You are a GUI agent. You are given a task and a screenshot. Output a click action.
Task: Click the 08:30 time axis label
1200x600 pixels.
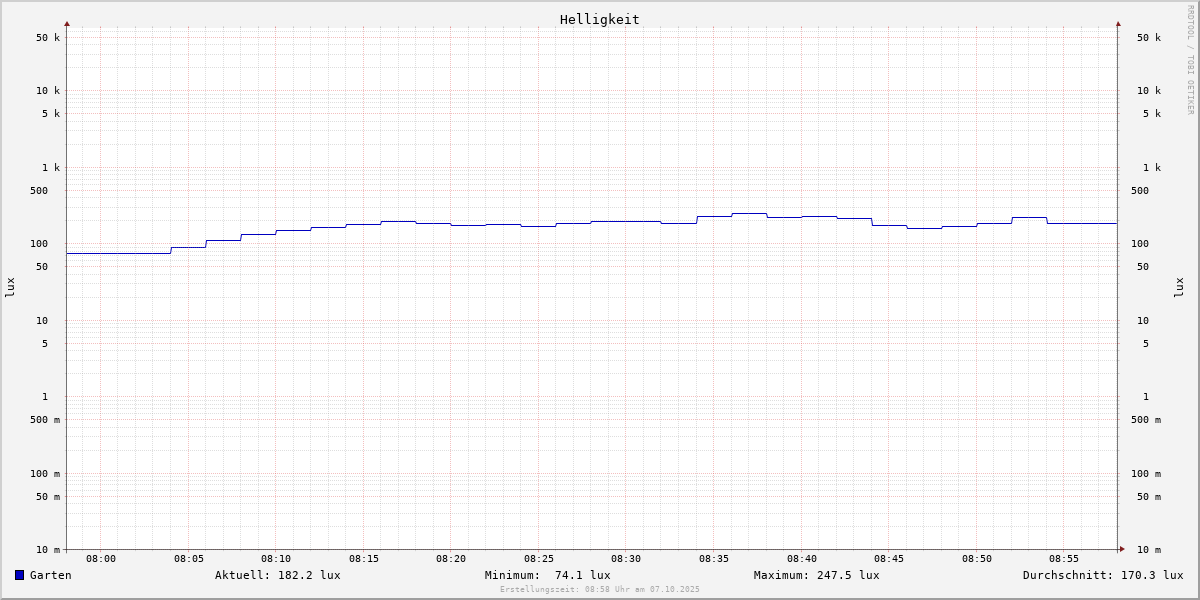click(626, 559)
